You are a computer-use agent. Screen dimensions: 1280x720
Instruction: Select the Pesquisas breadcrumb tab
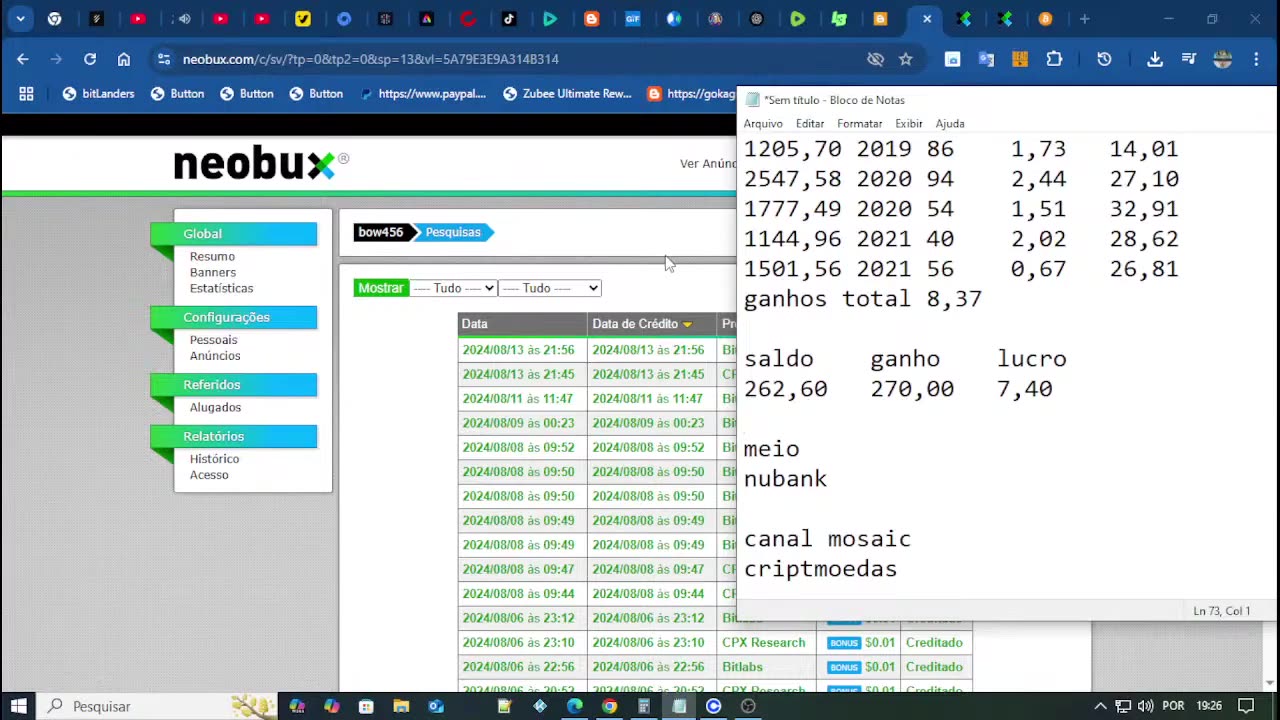pos(453,232)
